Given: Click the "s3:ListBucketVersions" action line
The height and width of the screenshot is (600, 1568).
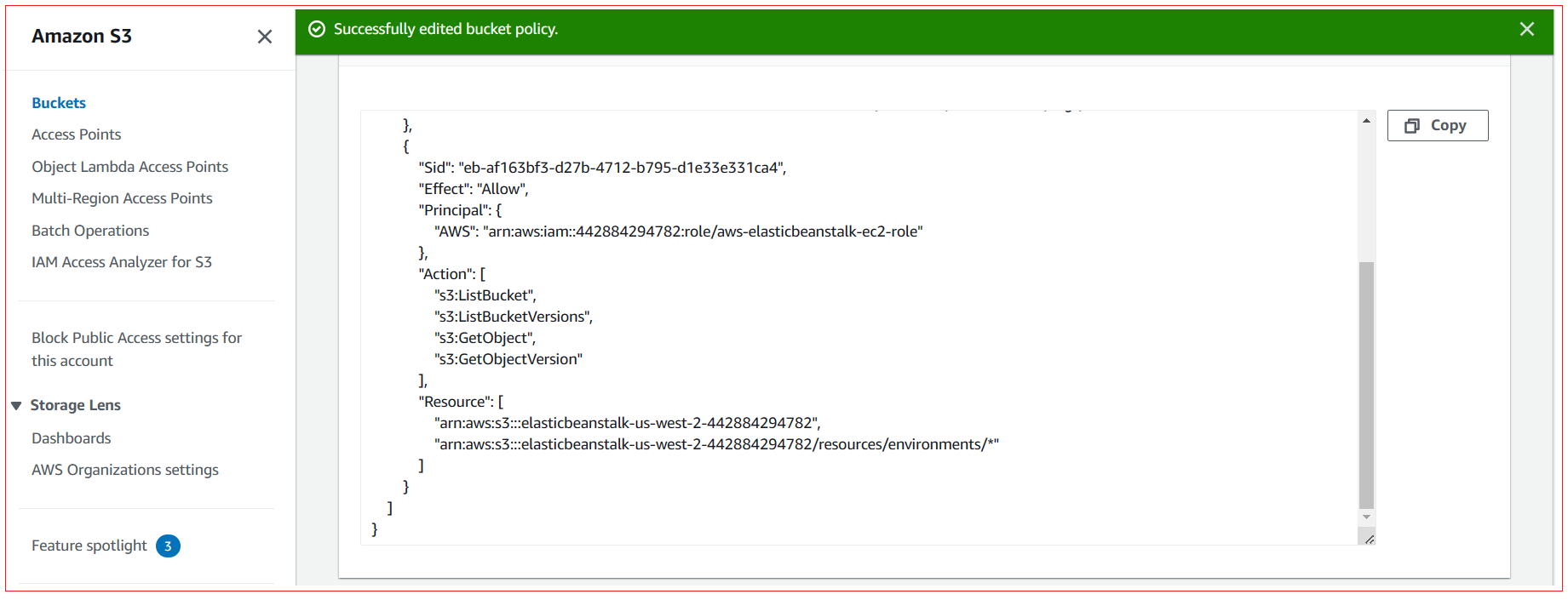Looking at the screenshot, I should click(x=514, y=317).
